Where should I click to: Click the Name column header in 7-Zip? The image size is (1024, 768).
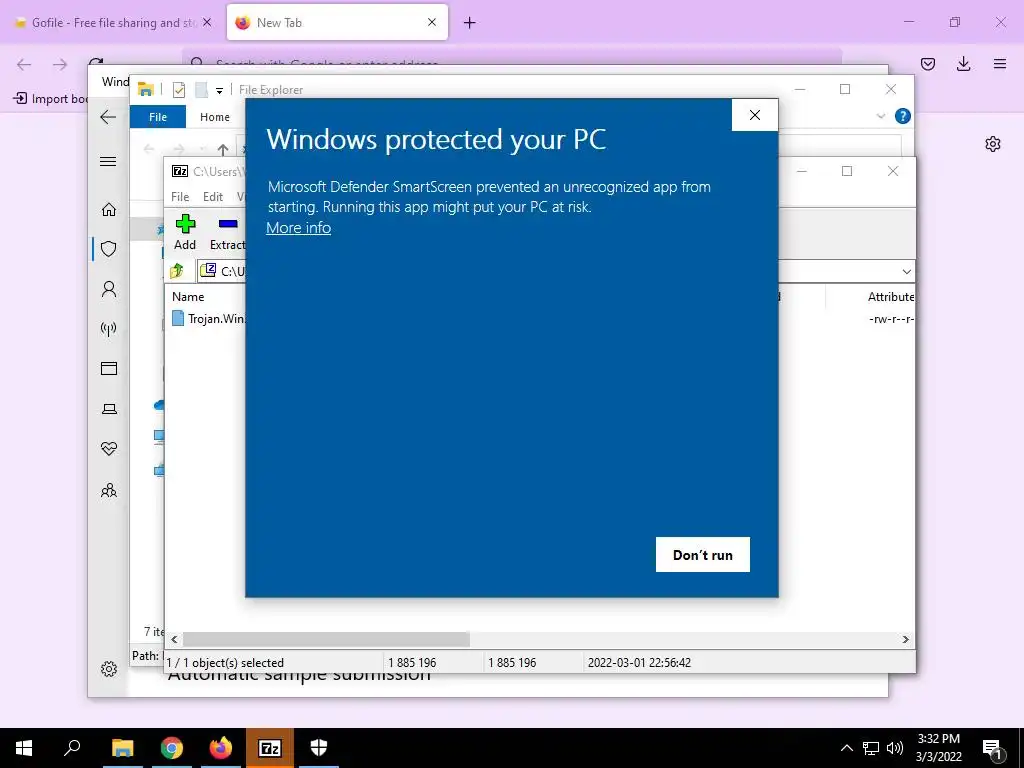(x=188, y=296)
